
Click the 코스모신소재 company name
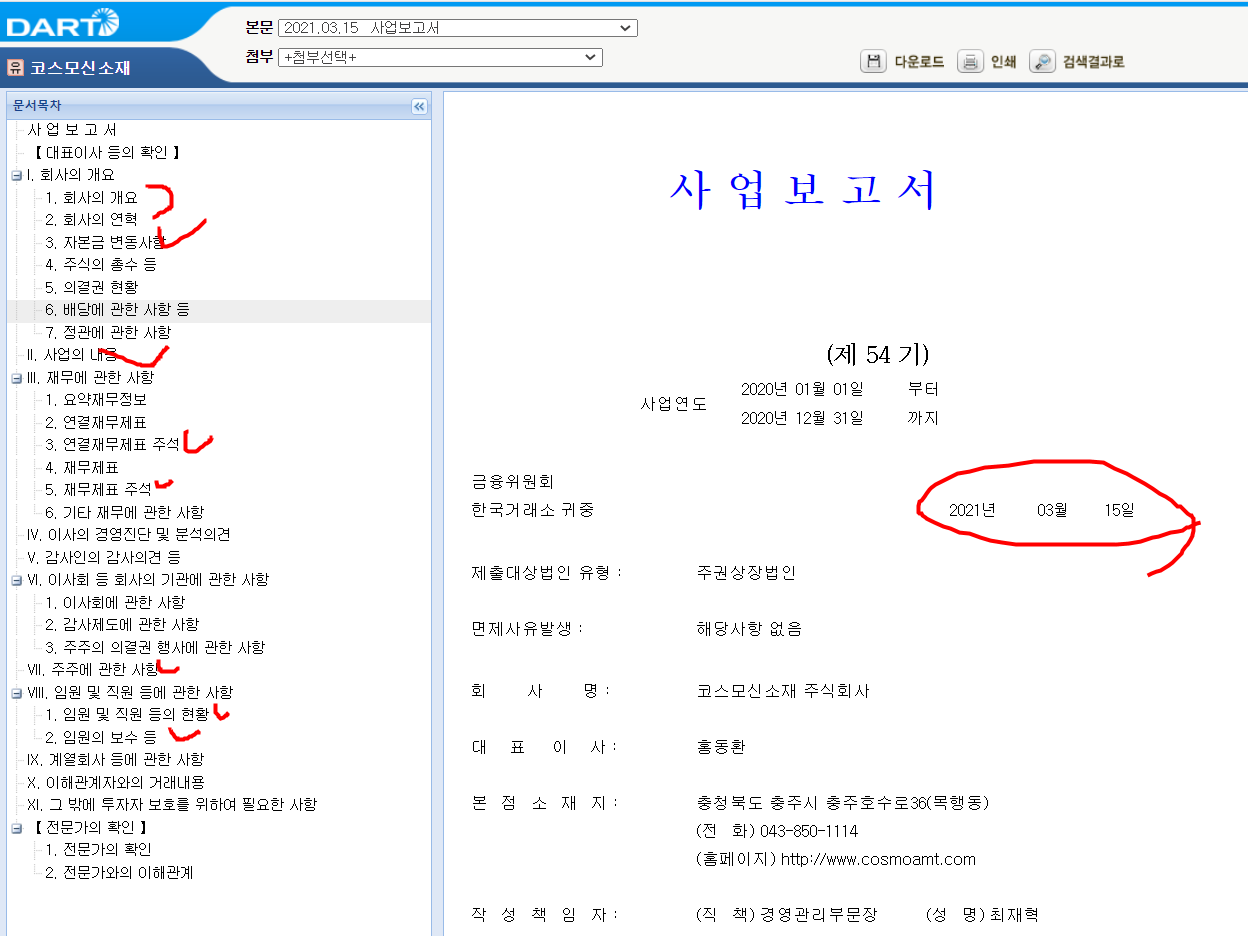click(x=80, y=69)
